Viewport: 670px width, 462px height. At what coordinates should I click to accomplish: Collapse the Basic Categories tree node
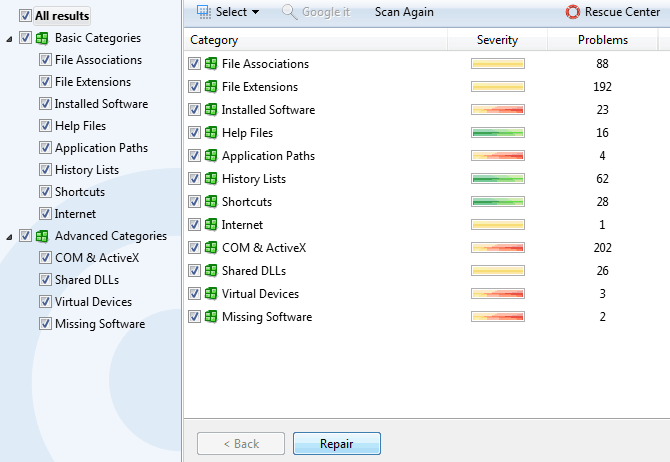tap(9, 39)
